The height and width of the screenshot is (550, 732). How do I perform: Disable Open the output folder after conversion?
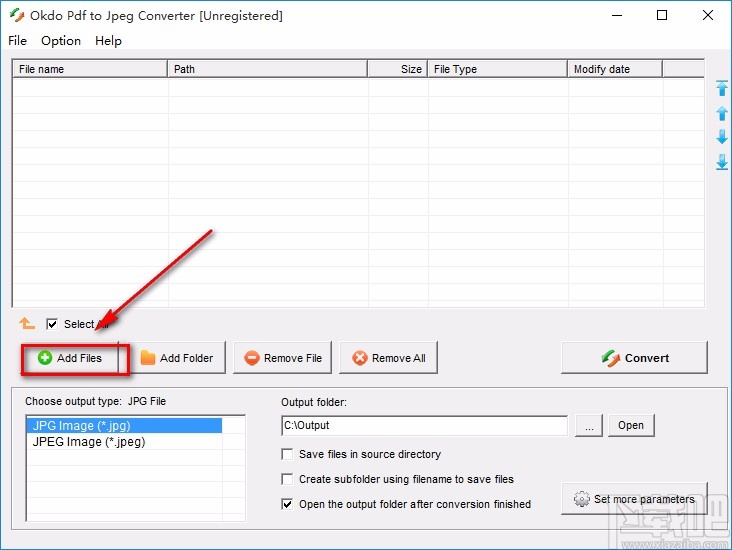[x=287, y=504]
